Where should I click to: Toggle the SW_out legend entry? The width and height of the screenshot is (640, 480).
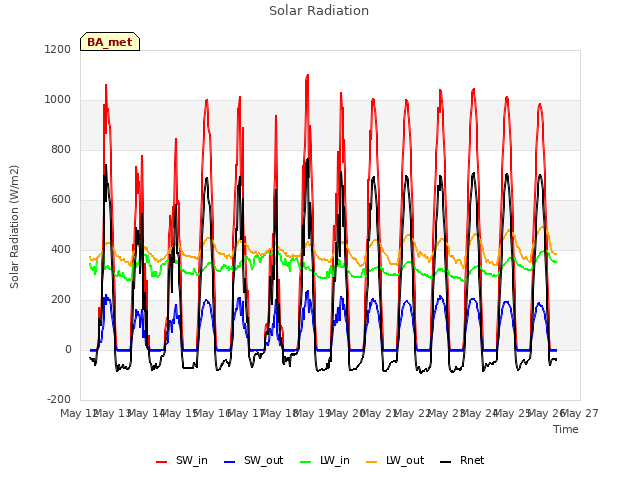(x=253, y=460)
